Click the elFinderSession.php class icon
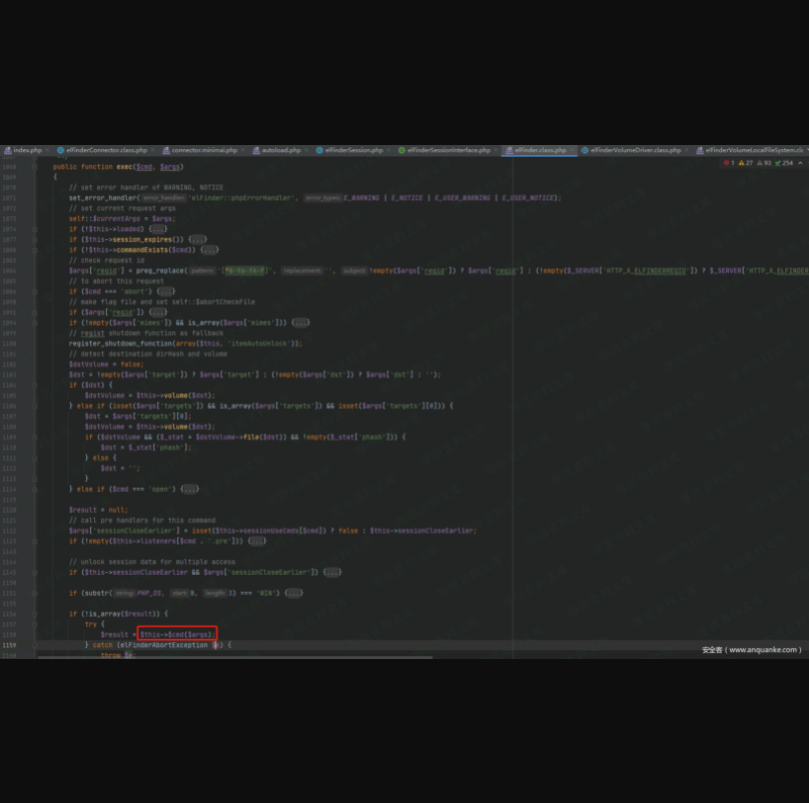The image size is (809, 803). click(x=319, y=150)
